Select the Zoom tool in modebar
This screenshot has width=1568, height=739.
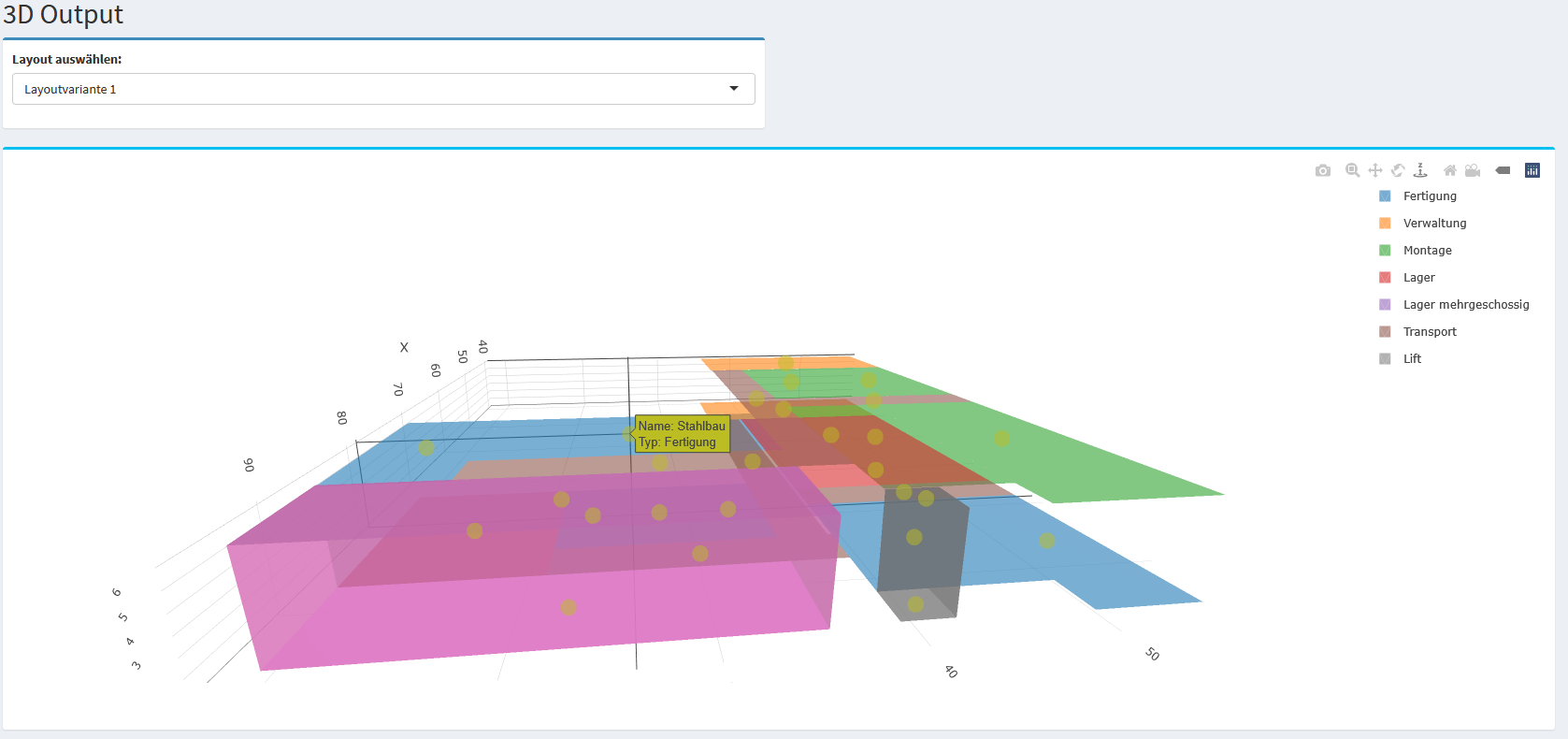(1352, 170)
